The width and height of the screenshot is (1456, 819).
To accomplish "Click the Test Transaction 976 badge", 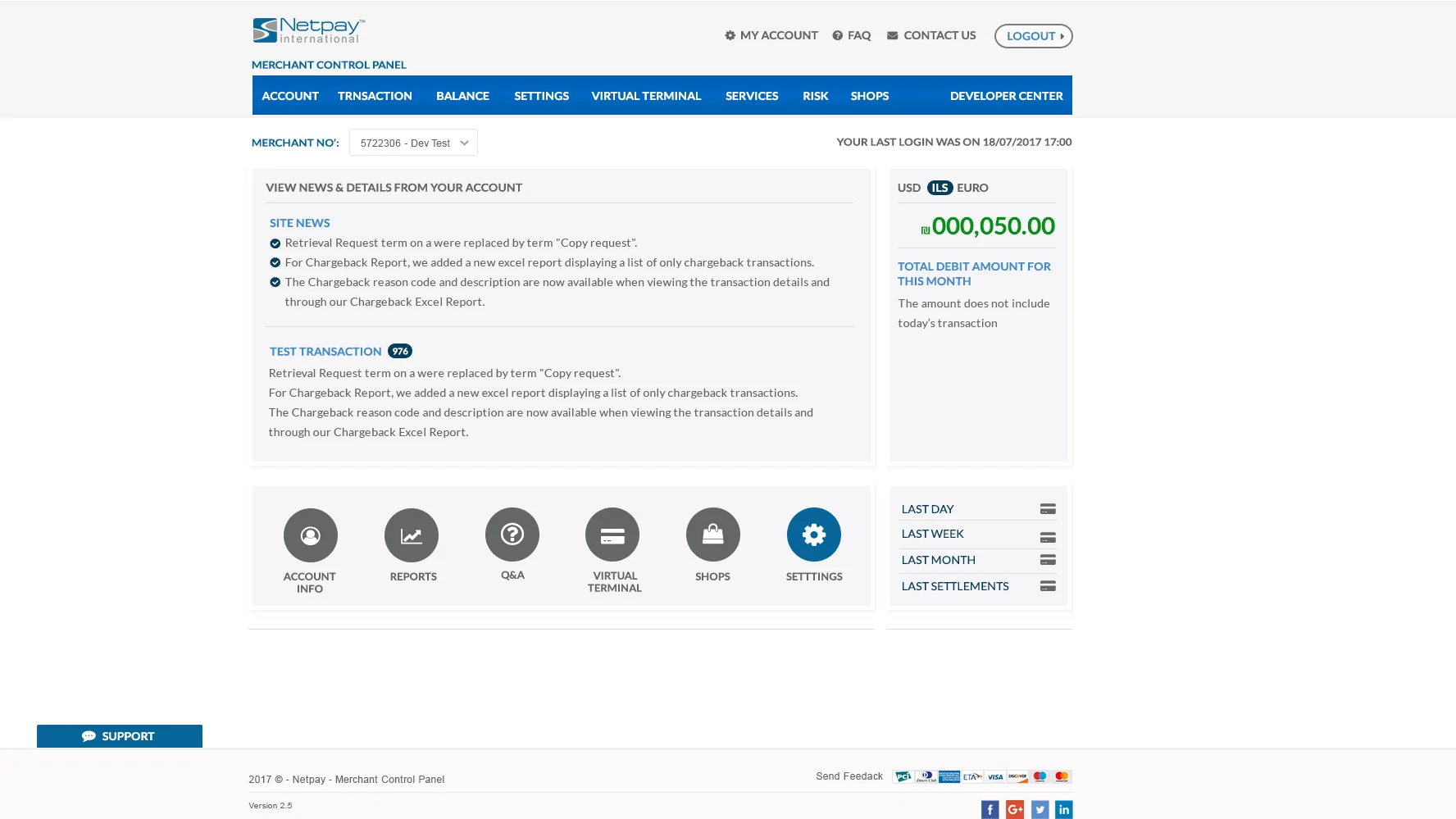I will (x=400, y=351).
